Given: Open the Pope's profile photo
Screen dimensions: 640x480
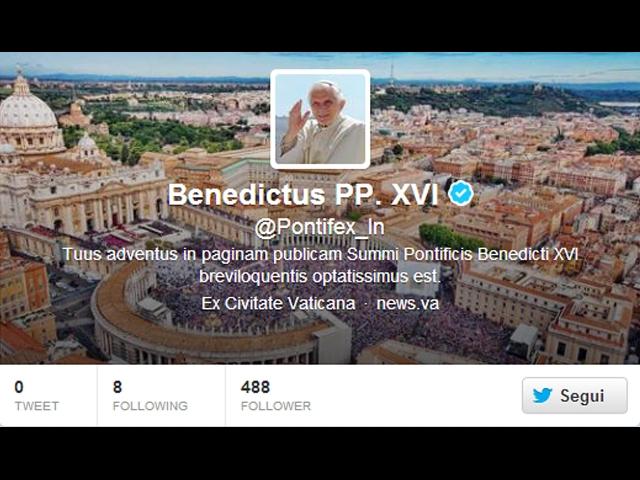Looking at the screenshot, I should click(320, 119).
